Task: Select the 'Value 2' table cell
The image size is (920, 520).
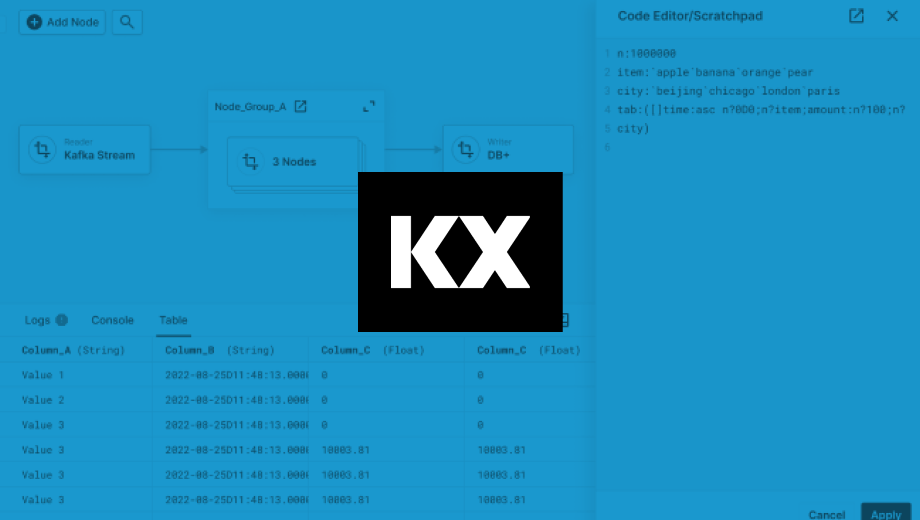Action: click(x=43, y=400)
